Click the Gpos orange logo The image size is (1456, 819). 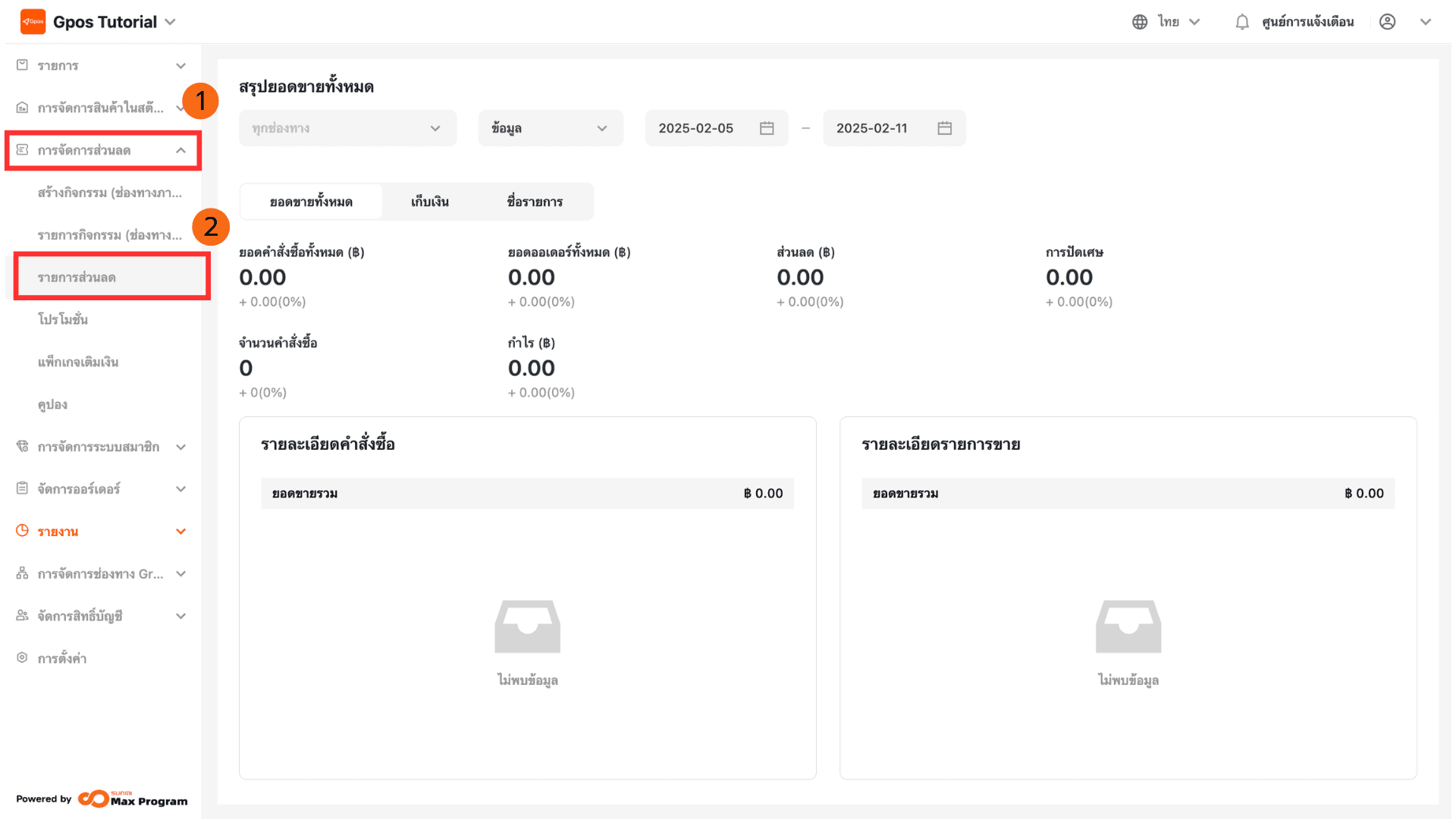coord(33,22)
